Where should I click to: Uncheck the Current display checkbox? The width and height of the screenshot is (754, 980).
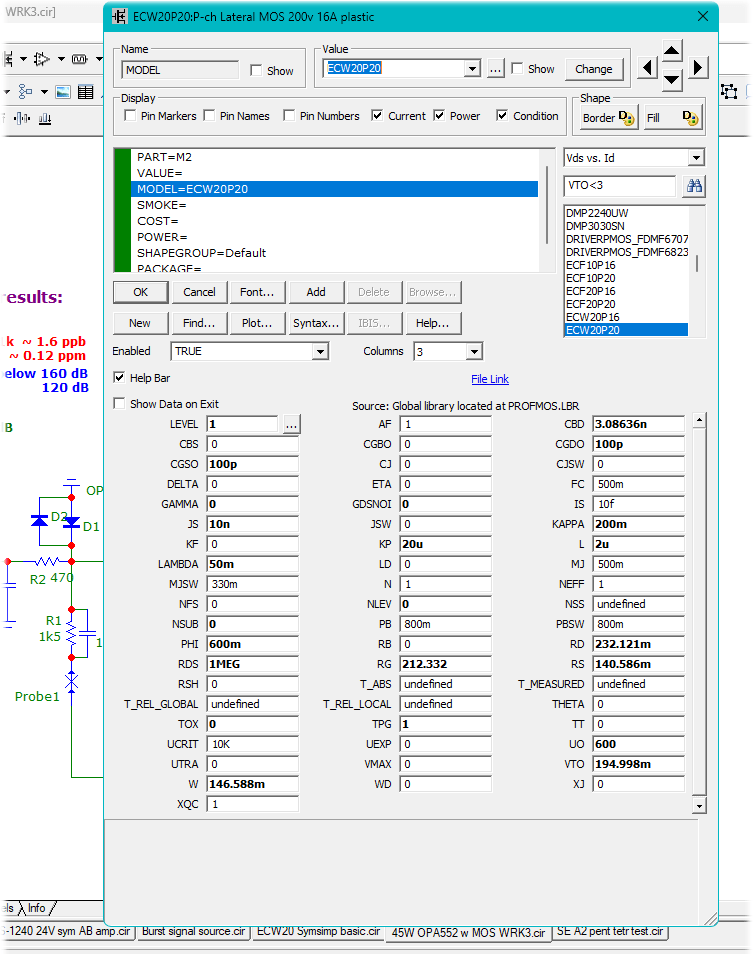(377, 116)
